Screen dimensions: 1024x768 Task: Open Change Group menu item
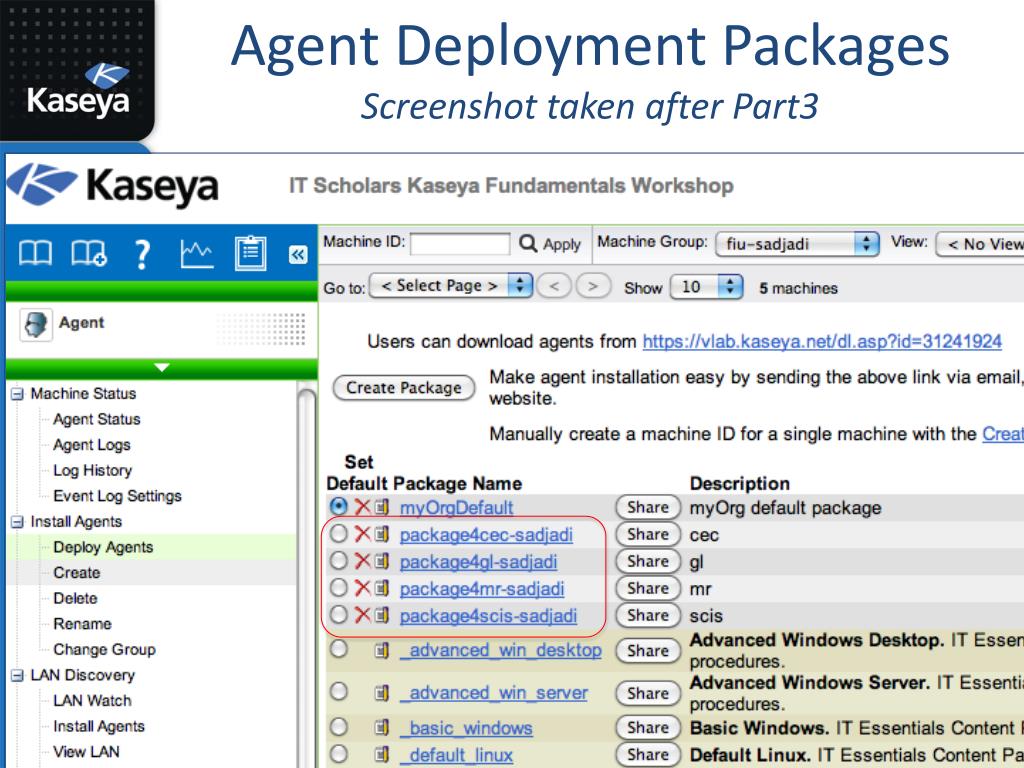(x=104, y=650)
